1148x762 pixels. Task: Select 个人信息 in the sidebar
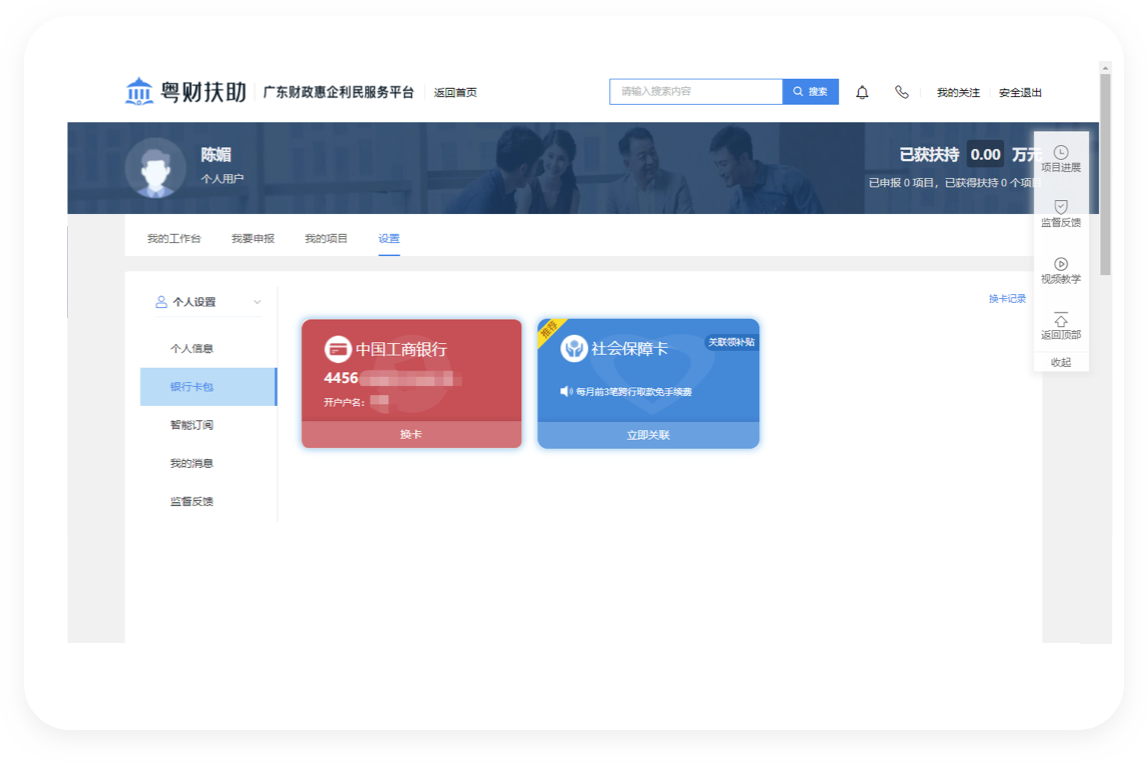point(191,349)
